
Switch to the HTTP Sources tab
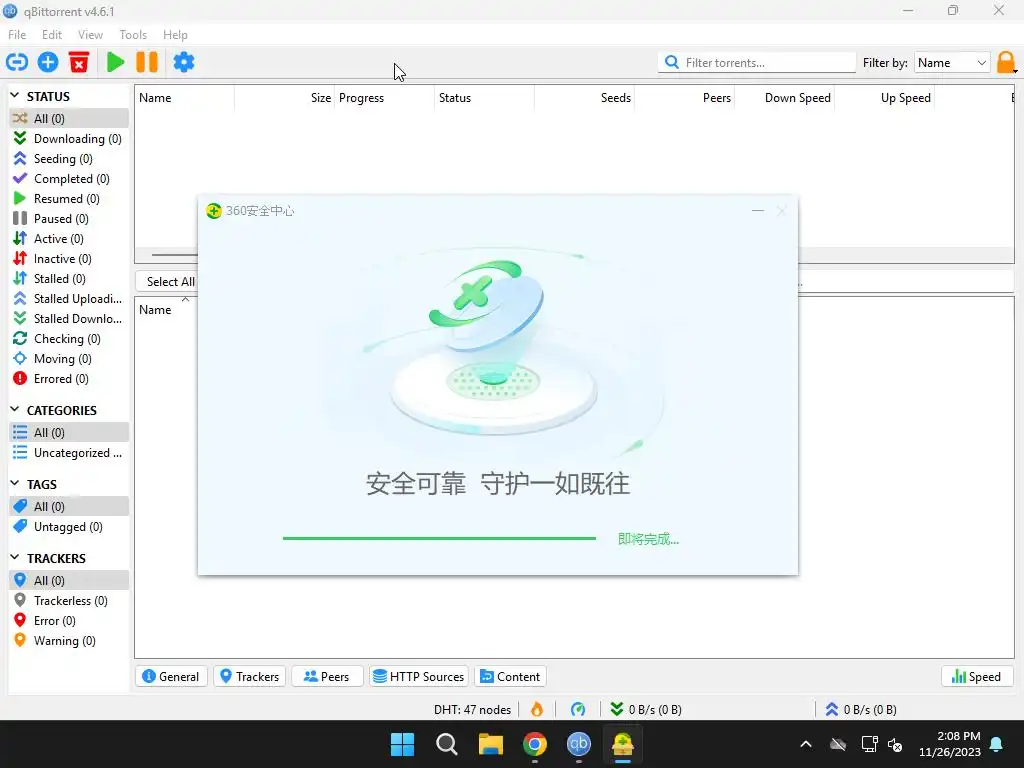click(x=419, y=677)
